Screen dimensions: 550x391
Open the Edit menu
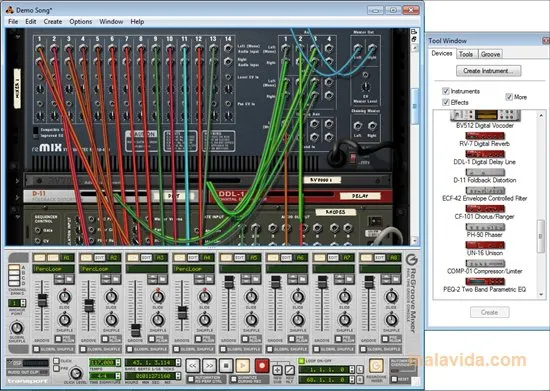click(31, 22)
